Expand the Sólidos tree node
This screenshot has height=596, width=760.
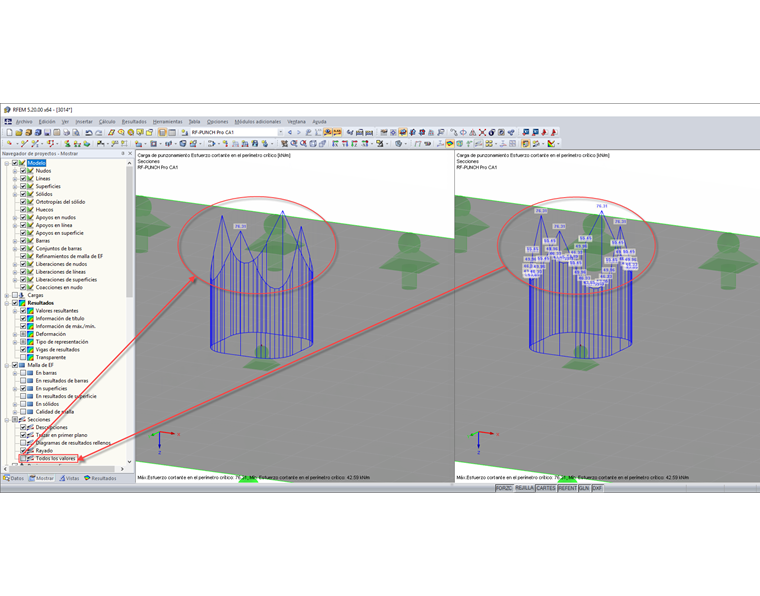click(x=15, y=194)
